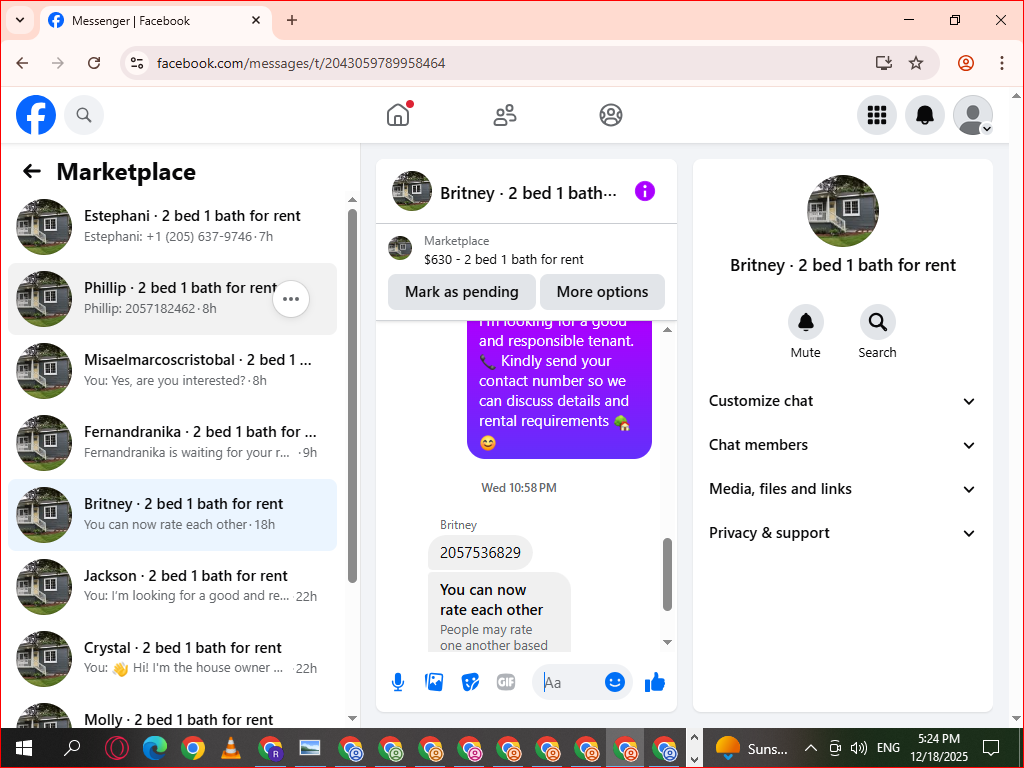
Task: Open Chrome's three-dot menu
Action: [x=1001, y=63]
